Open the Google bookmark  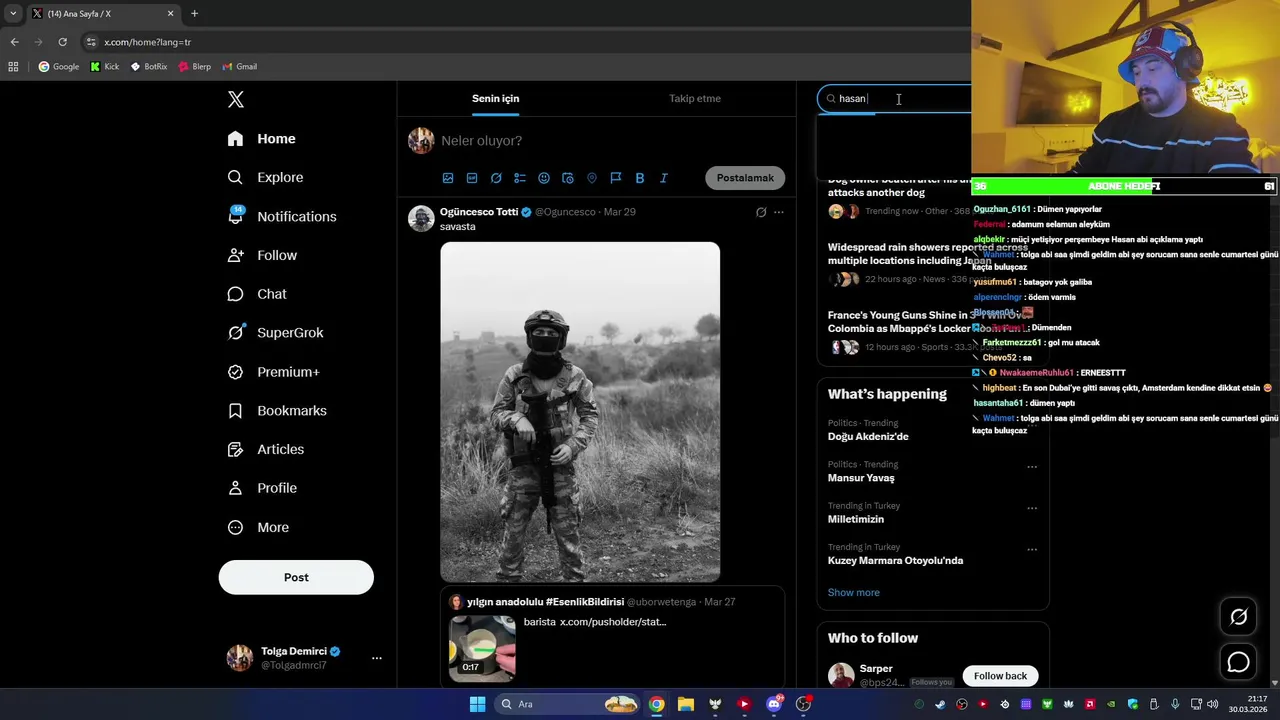click(x=59, y=67)
